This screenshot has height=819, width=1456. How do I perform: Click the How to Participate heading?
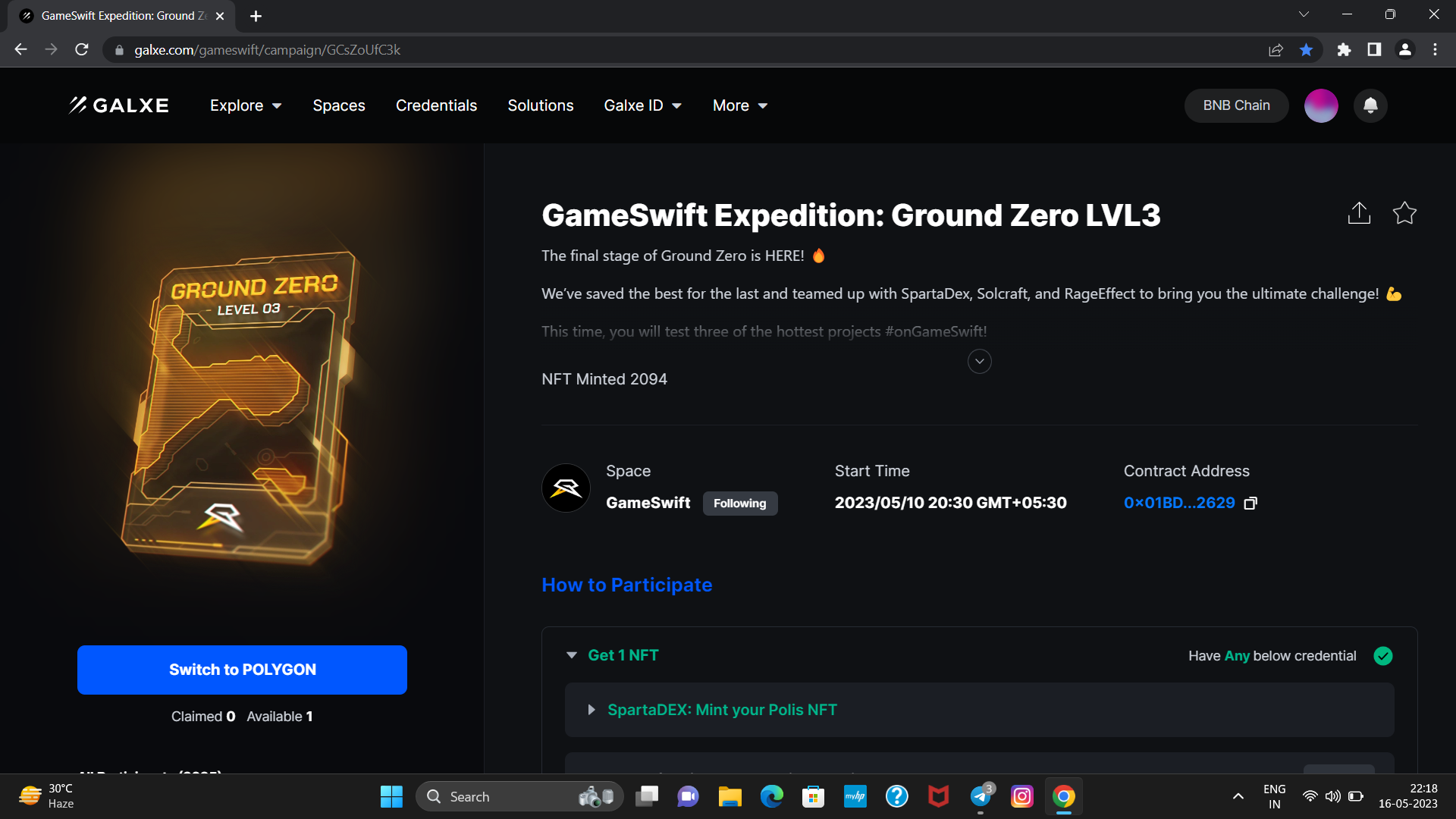(x=627, y=585)
